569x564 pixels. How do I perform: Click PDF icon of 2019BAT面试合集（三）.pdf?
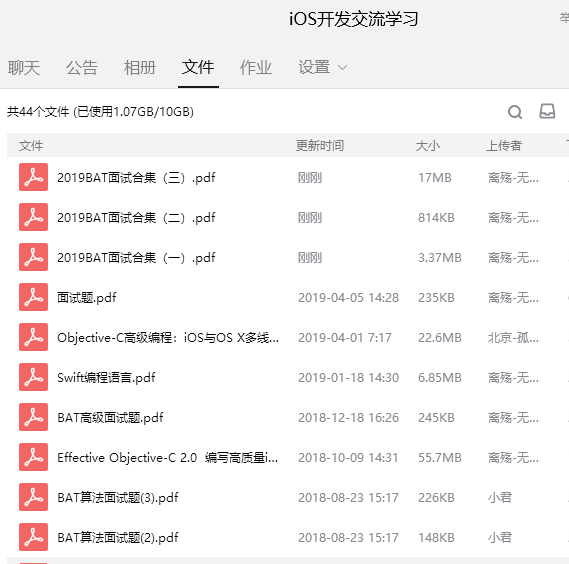[x=33, y=177]
